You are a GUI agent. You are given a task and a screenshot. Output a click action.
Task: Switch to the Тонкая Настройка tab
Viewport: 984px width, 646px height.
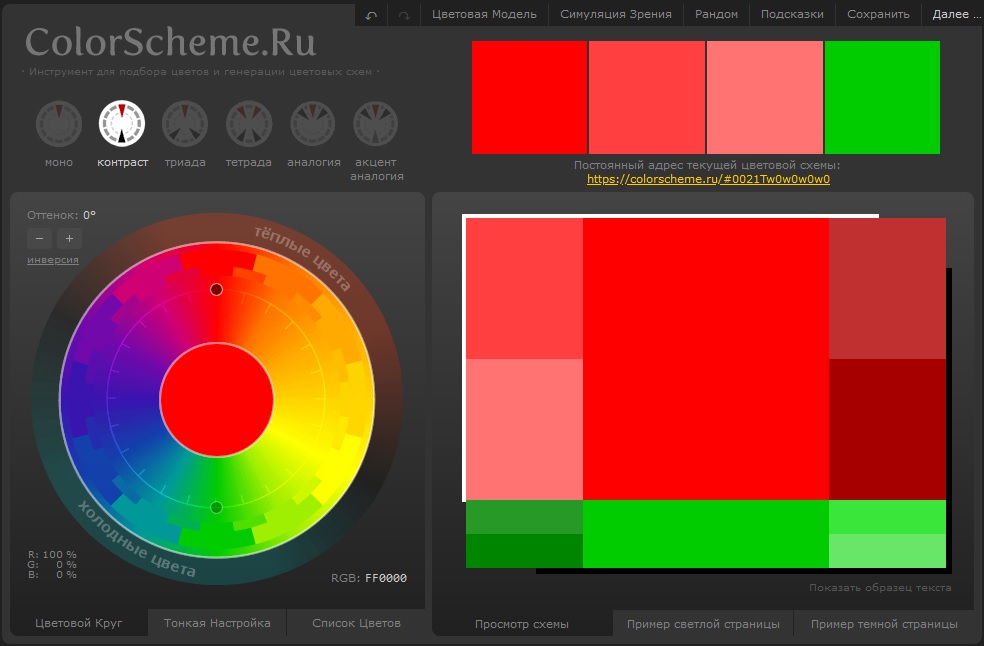[x=217, y=623]
